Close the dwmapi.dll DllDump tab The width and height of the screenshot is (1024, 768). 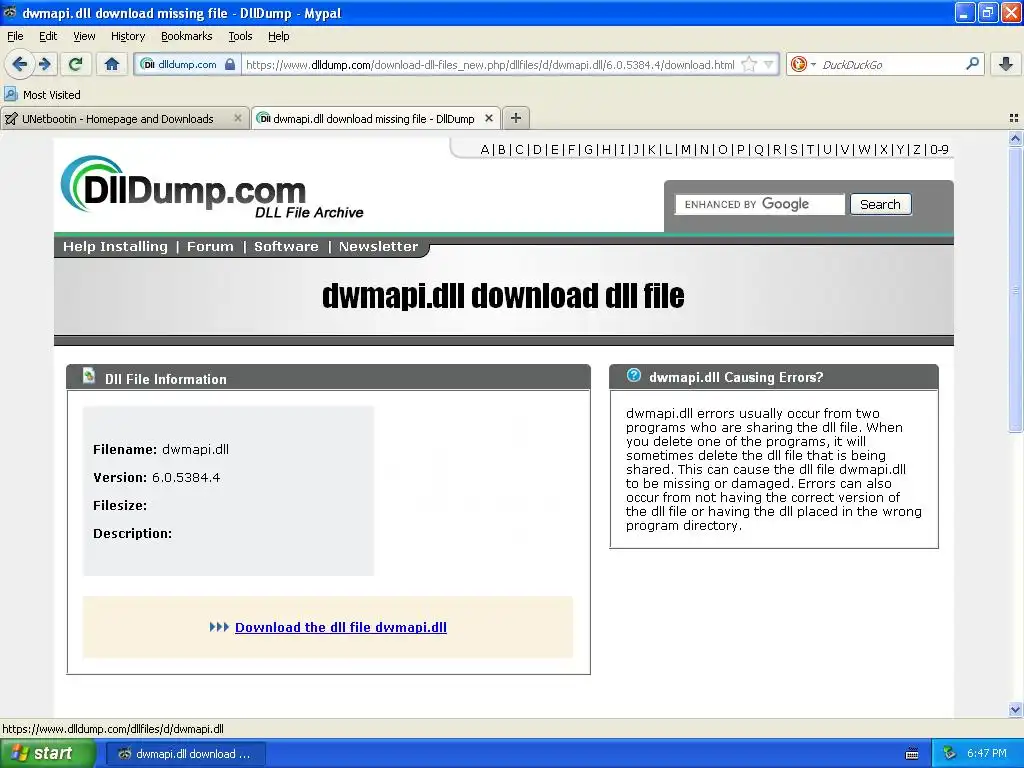pyautogui.click(x=488, y=118)
